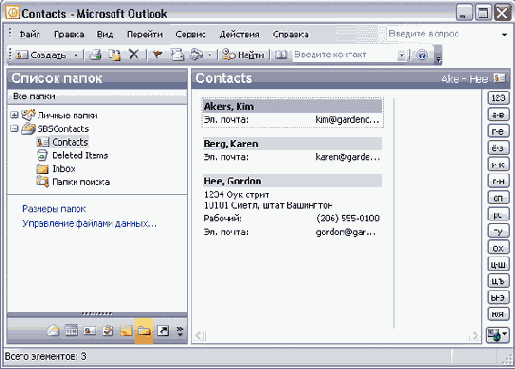Expand the Личные папки tree node
The height and width of the screenshot is (369, 515).
coord(14,115)
